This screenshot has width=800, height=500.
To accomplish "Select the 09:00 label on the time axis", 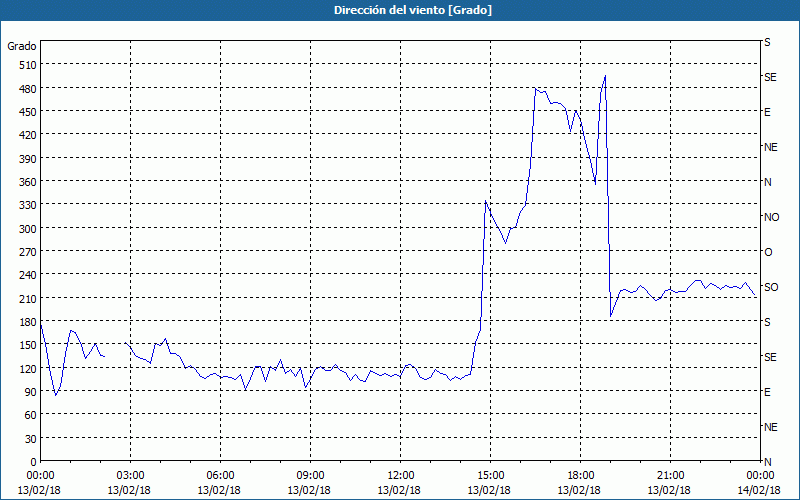I will point(310,476).
